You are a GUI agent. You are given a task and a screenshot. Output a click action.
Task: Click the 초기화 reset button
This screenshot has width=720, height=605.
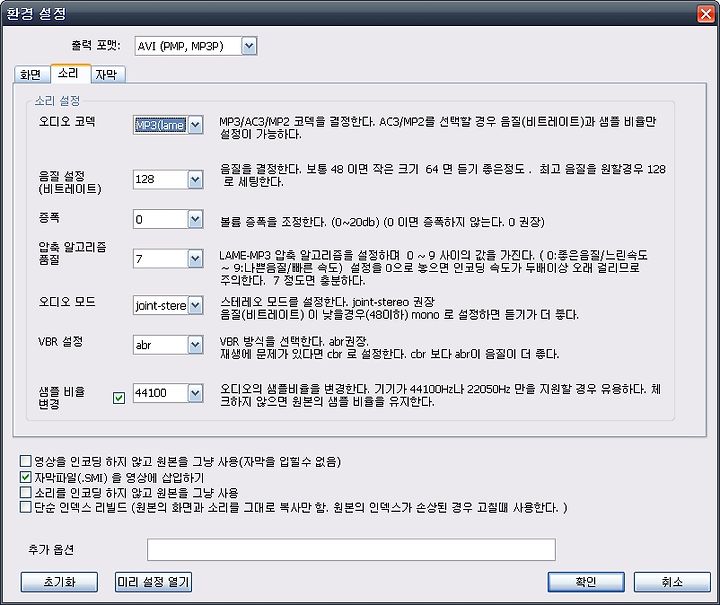(x=59, y=582)
